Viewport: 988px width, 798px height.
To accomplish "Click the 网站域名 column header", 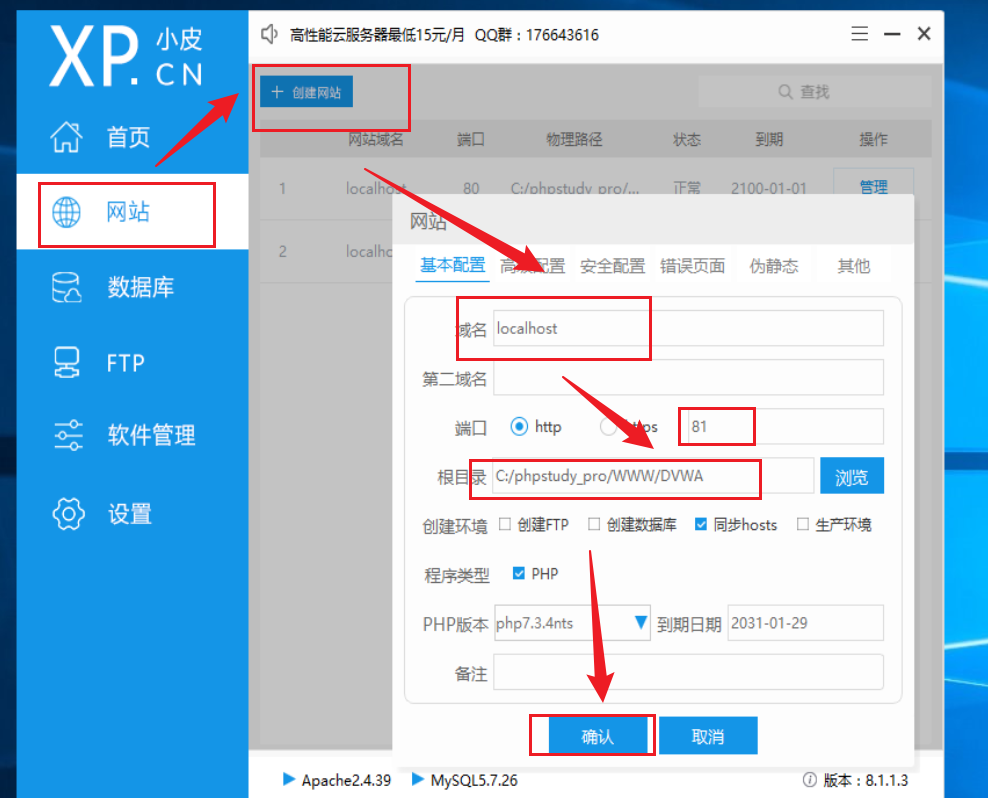I will pos(376,139).
